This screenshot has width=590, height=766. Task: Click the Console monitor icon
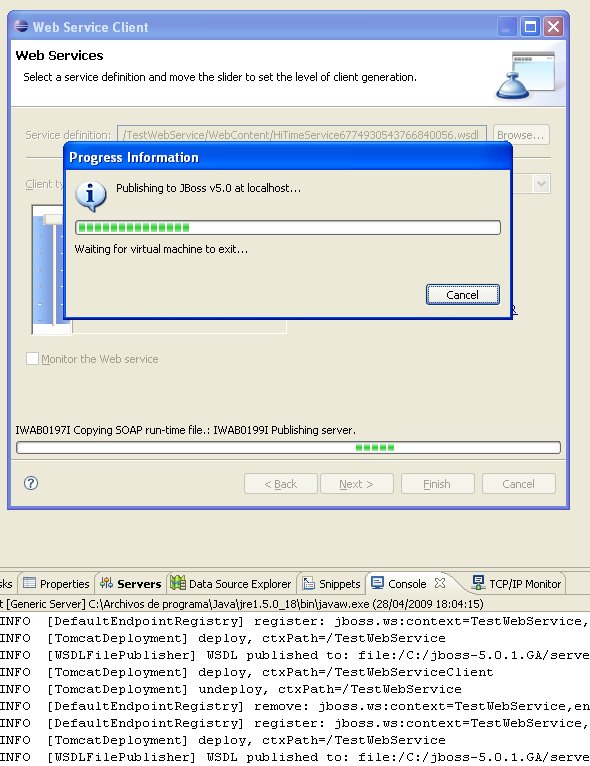click(x=377, y=583)
